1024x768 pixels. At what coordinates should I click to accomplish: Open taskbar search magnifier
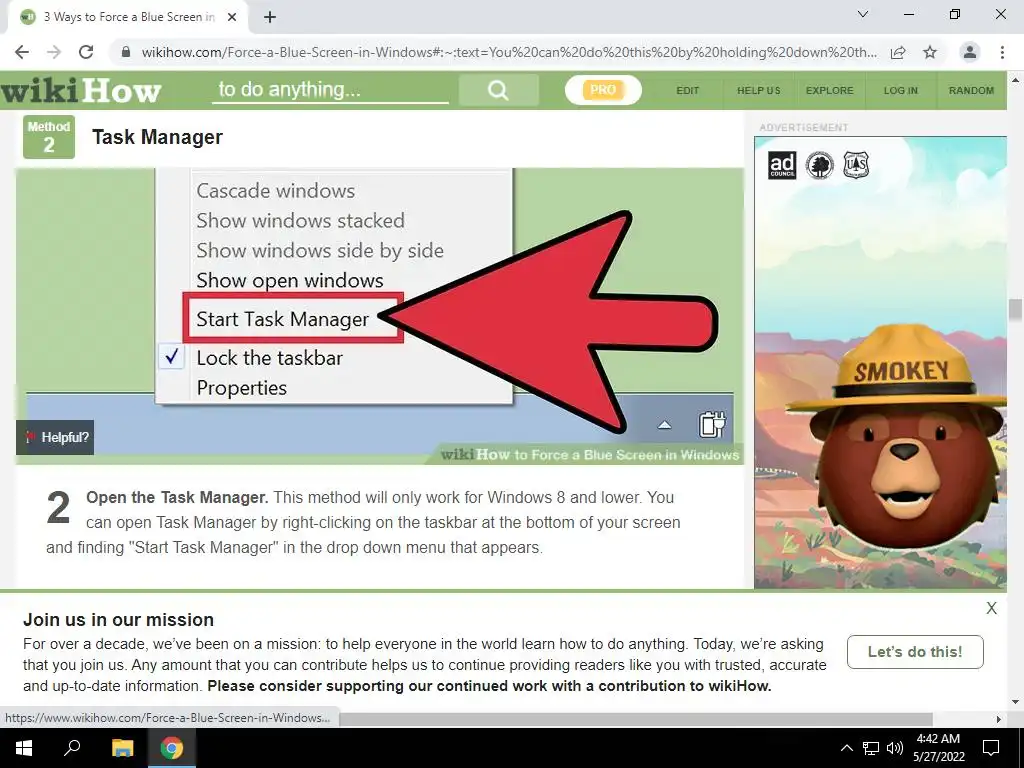tap(72, 748)
